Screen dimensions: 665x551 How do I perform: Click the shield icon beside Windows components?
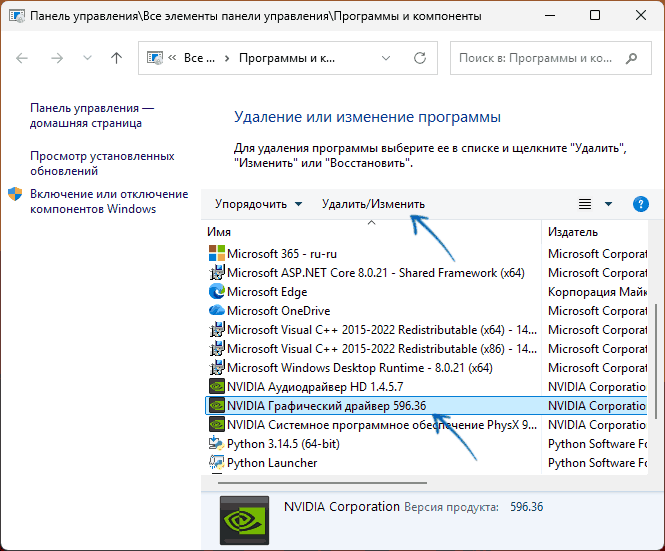click(15, 194)
